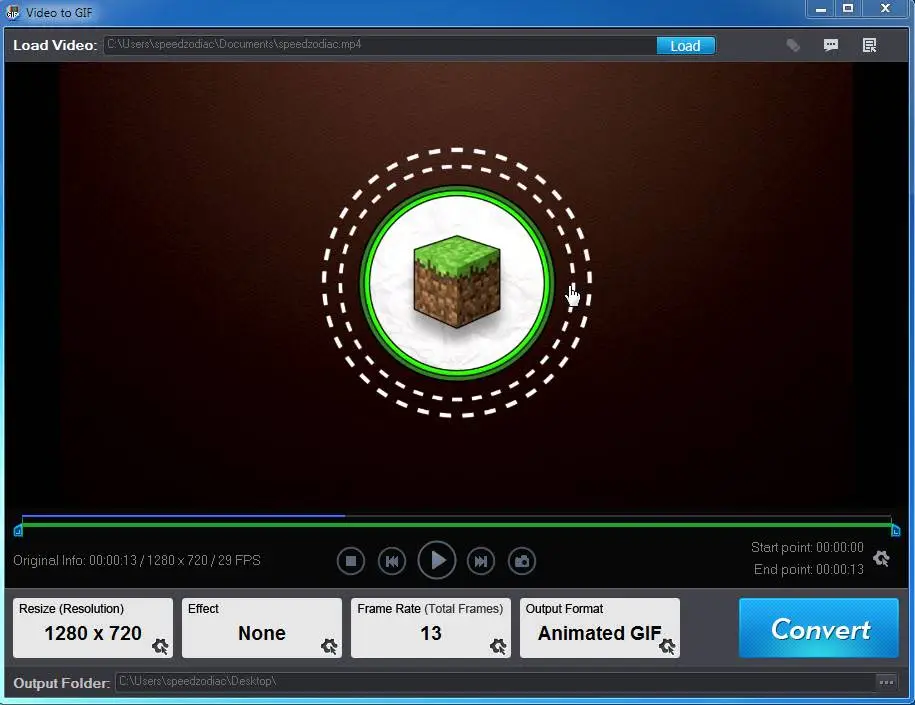Select the Effect None panel
The height and width of the screenshot is (705, 915).
tap(262, 628)
